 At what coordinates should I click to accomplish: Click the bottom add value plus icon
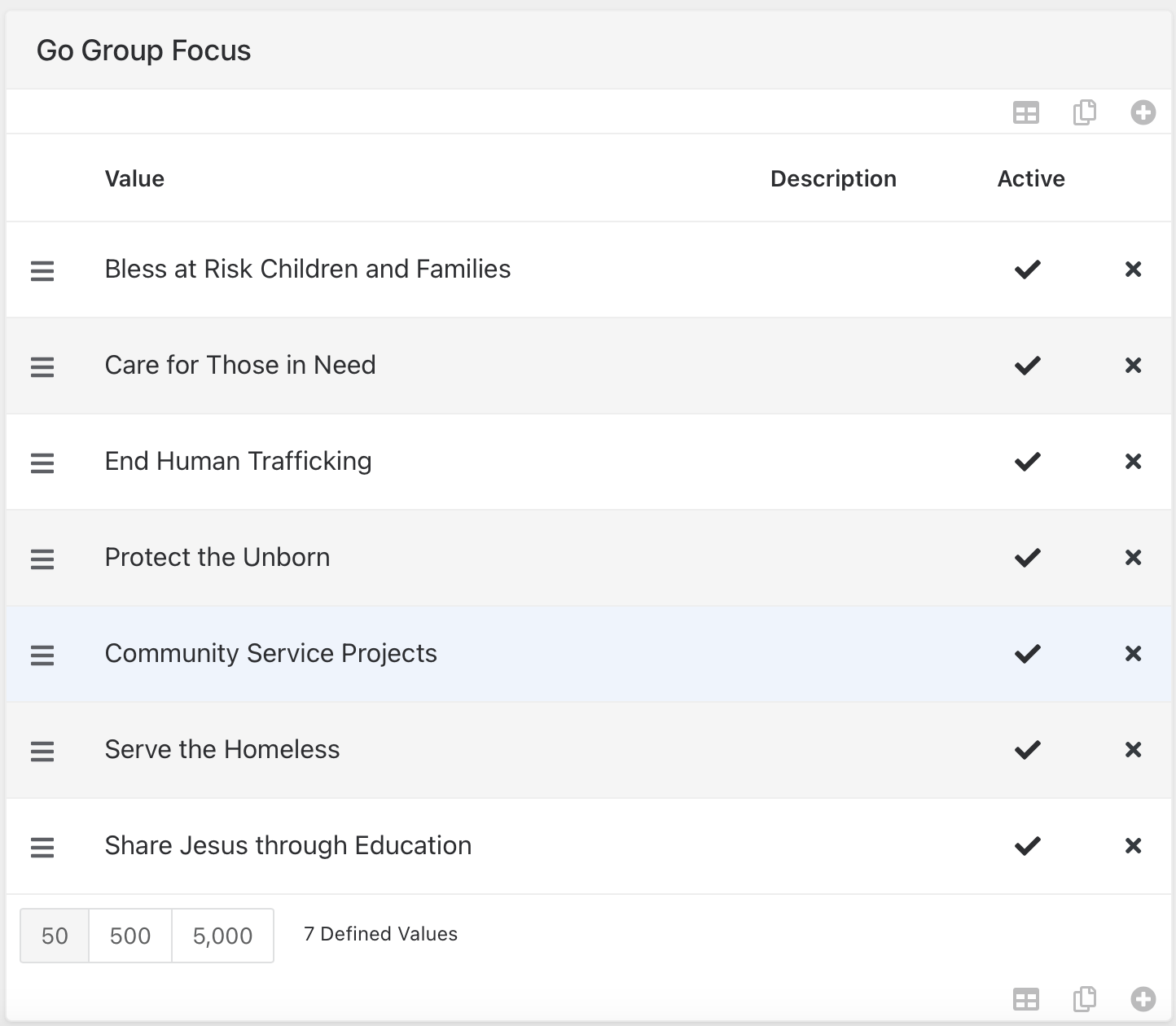click(x=1143, y=999)
